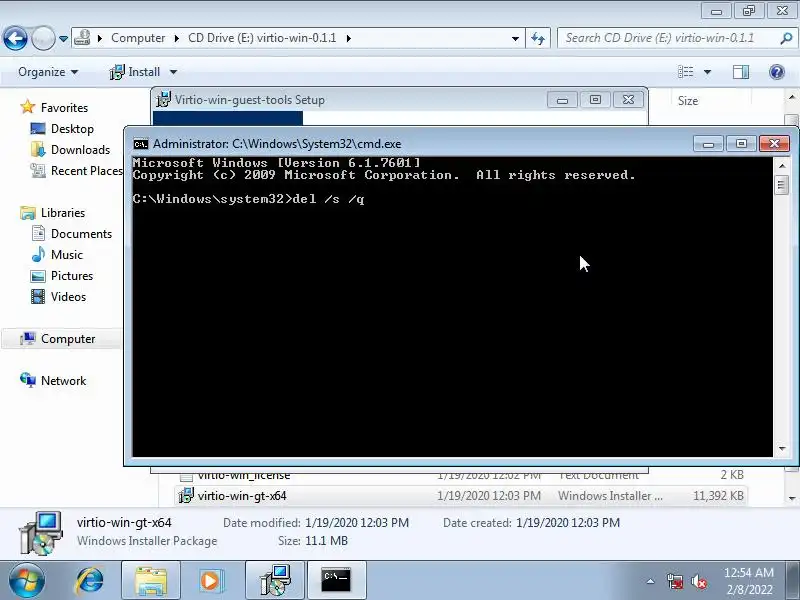The width and height of the screenshot is (800, 600).
Task: Switch to the installer setup taskbar button
Action: click(274, 581)
